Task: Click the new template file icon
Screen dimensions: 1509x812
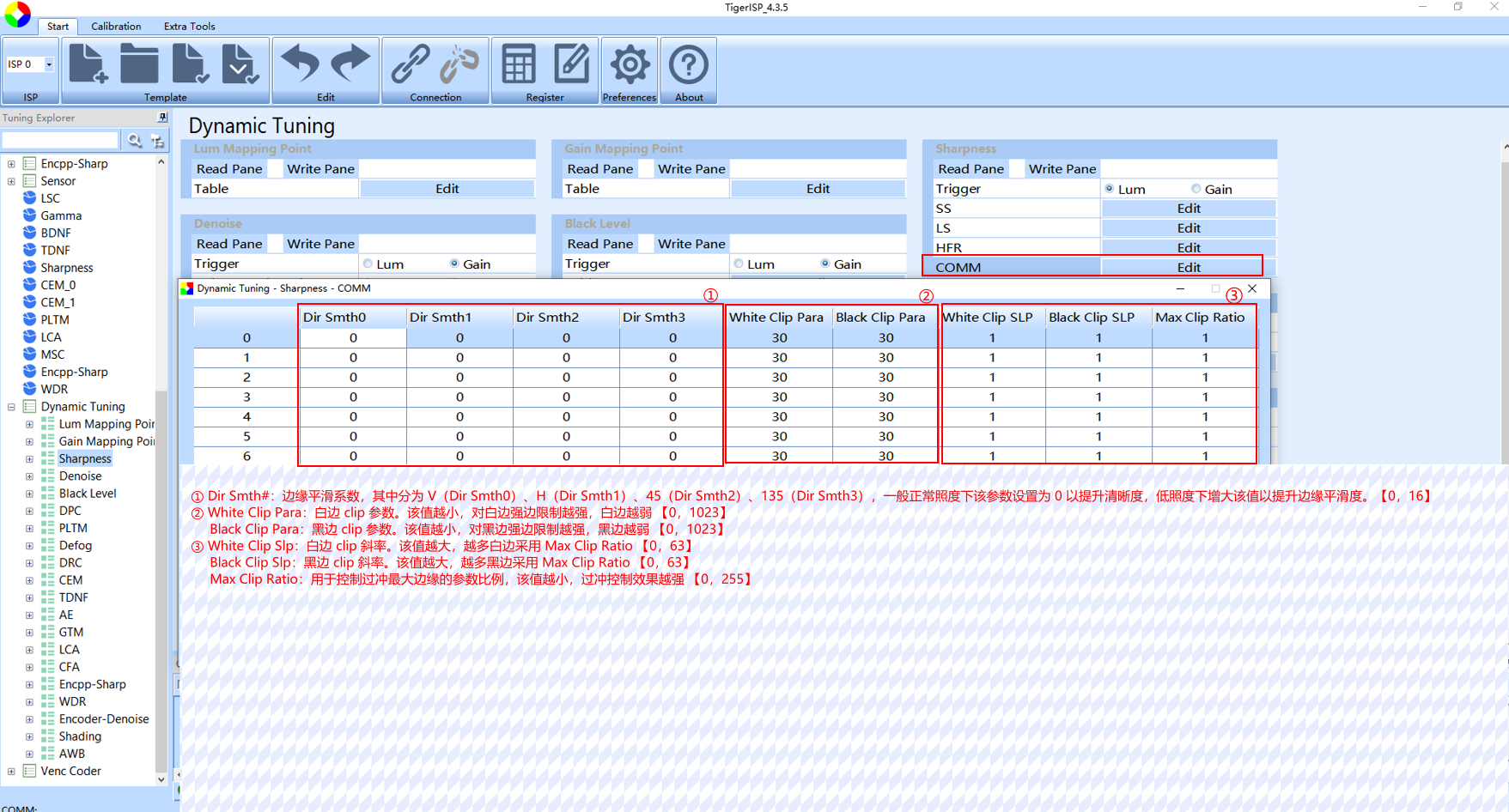Action: pos(88,65)
